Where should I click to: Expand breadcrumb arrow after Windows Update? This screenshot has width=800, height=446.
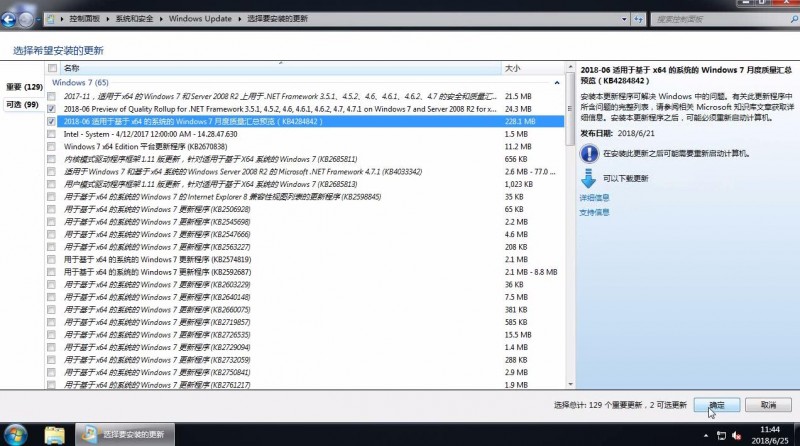239,19
